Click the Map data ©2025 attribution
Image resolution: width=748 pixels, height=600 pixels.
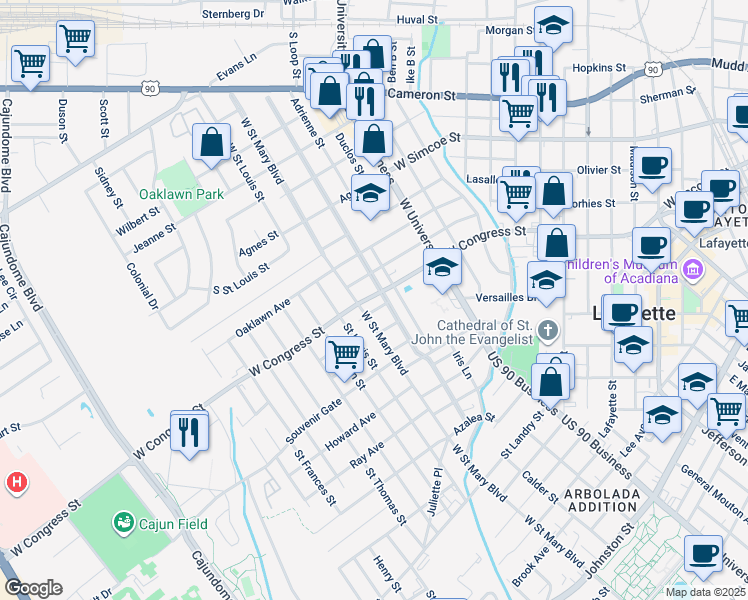(705, 592)
